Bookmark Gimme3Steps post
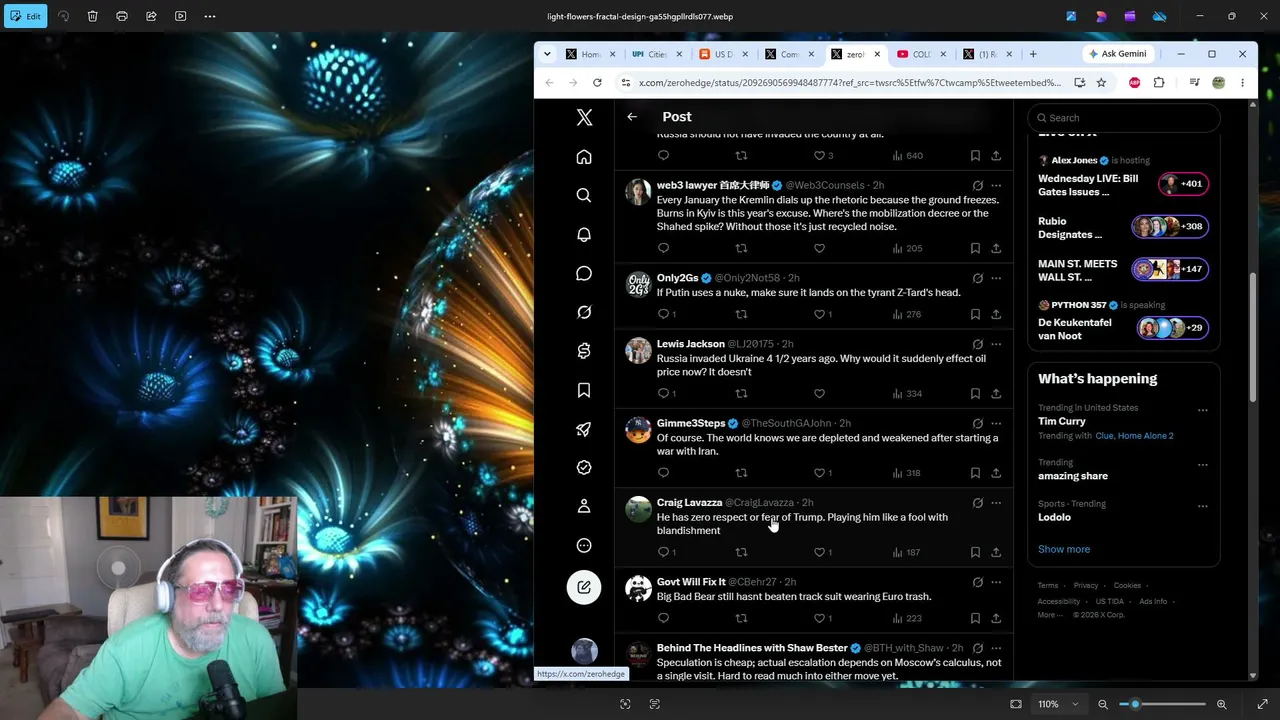The image size is (1280, 720). click(975, 473)
